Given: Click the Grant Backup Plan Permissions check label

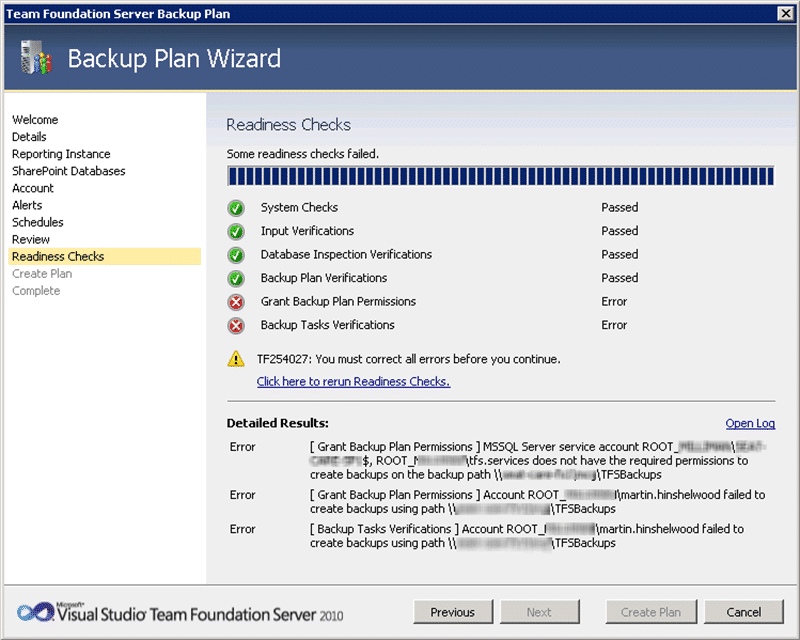Looking at the screenshot, I should (338, 302).
